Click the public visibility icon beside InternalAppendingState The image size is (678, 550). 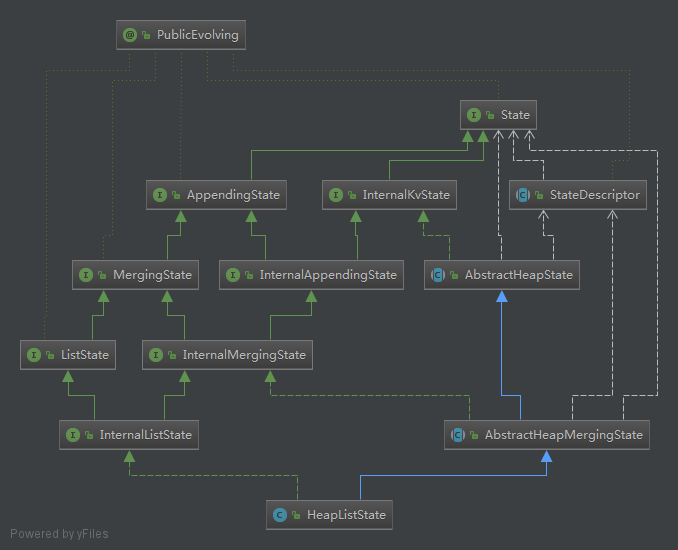[x=249, y=275]
